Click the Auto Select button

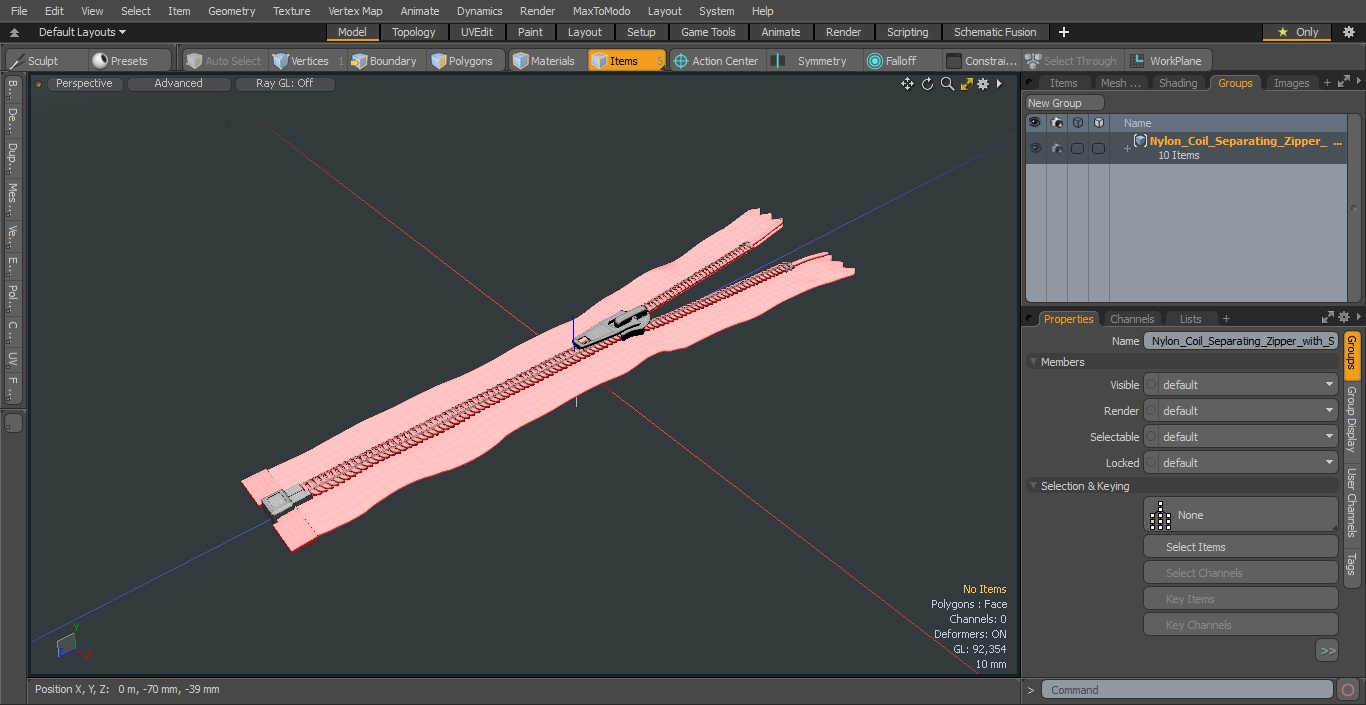tap(223, 61)
